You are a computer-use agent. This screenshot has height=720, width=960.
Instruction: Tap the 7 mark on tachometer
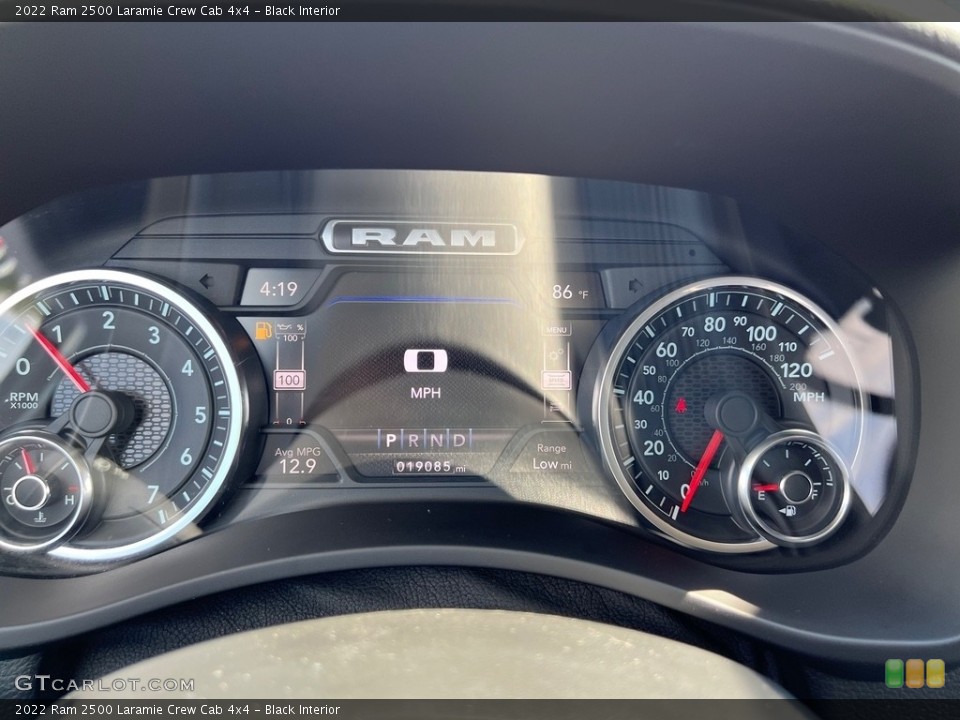pos(152,493)
